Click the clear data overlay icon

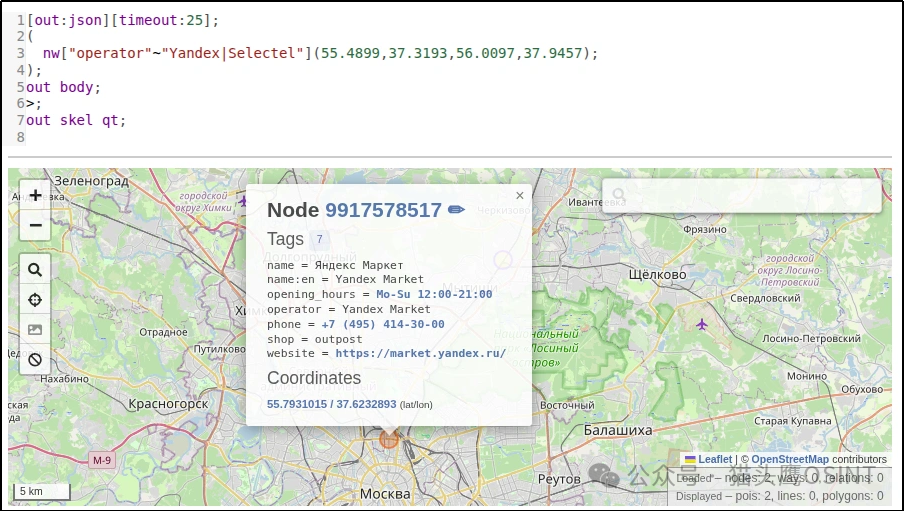[35, 360]
